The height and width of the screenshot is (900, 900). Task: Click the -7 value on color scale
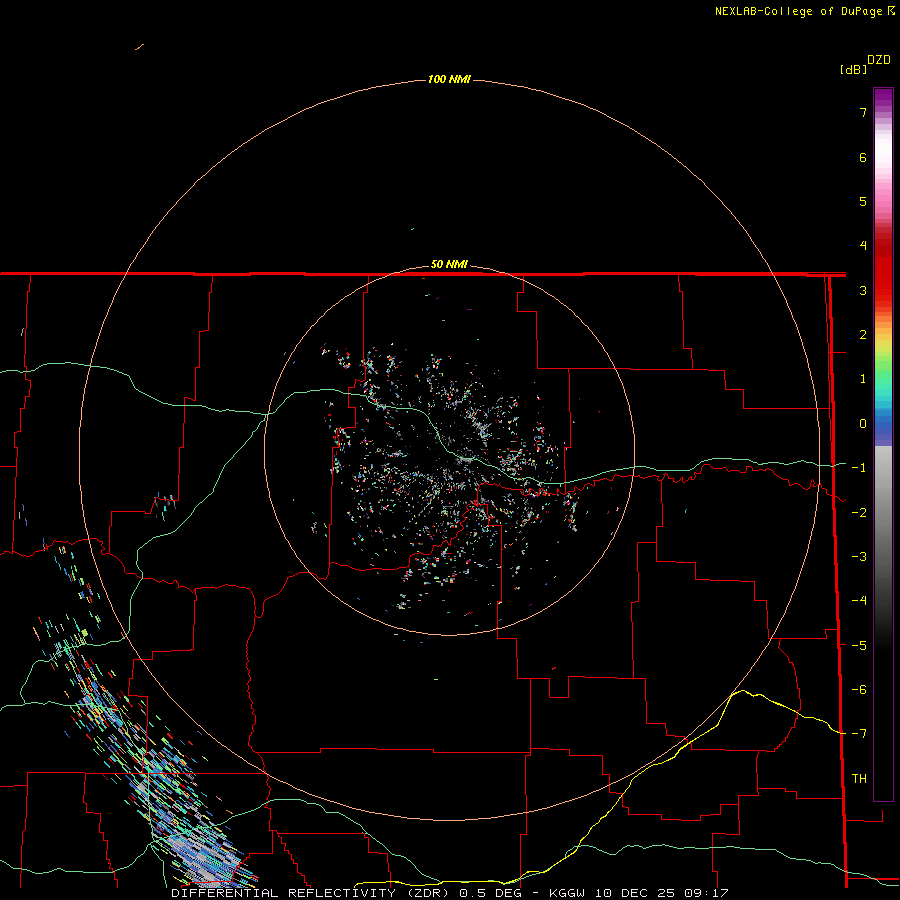coord(859,734)
